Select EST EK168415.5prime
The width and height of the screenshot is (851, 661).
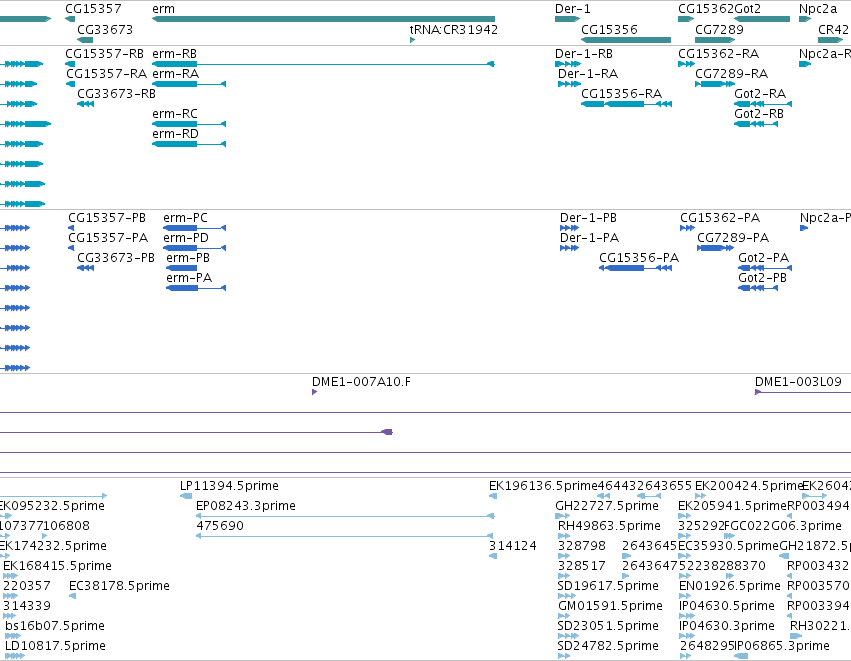click(x=57, y=566)
